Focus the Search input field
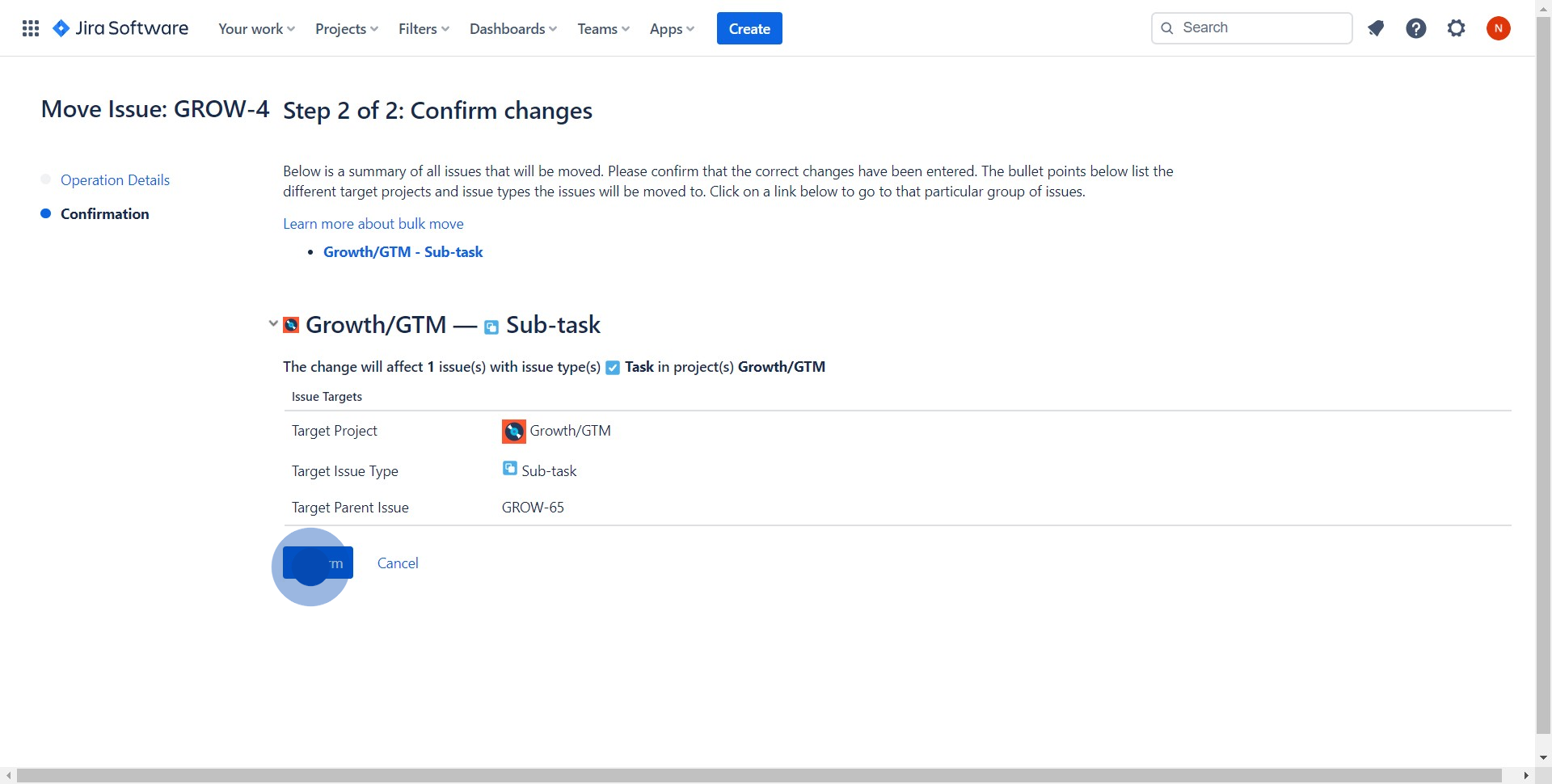 coord(1252,28)
